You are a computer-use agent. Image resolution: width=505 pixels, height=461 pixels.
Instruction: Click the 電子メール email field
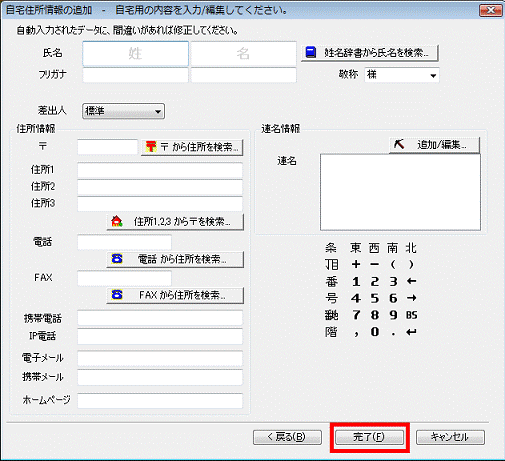click(160, 358)
